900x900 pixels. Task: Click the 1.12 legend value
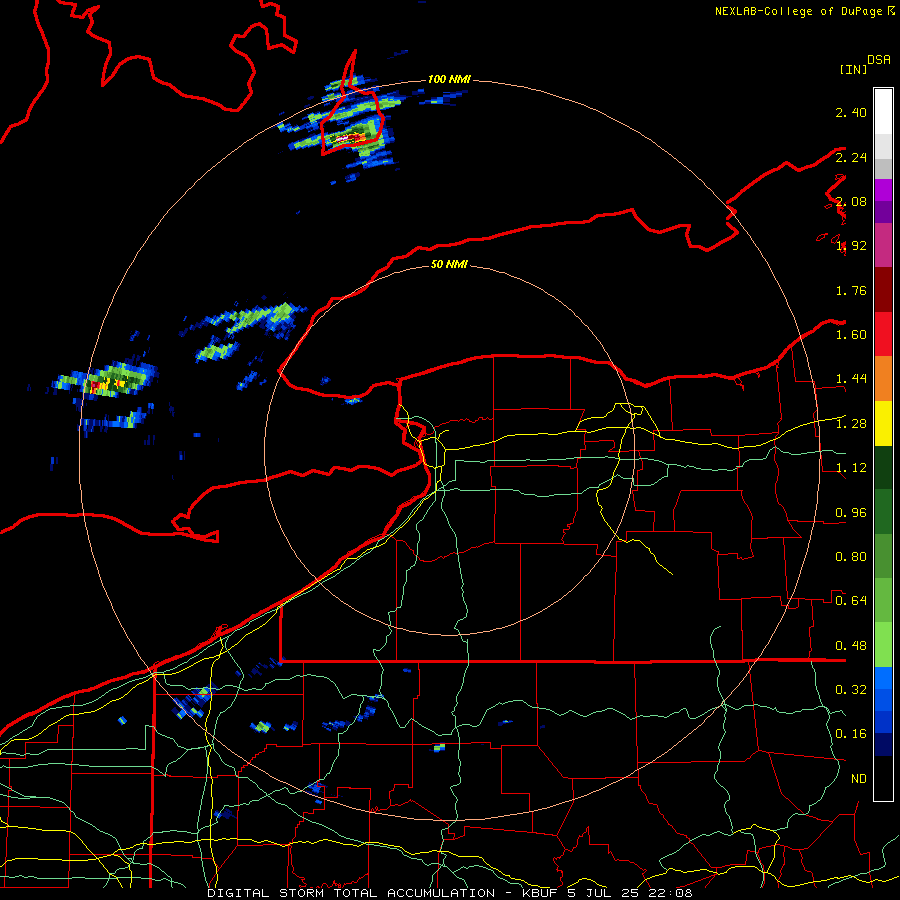pyautogui.click(x=851, y=468)
